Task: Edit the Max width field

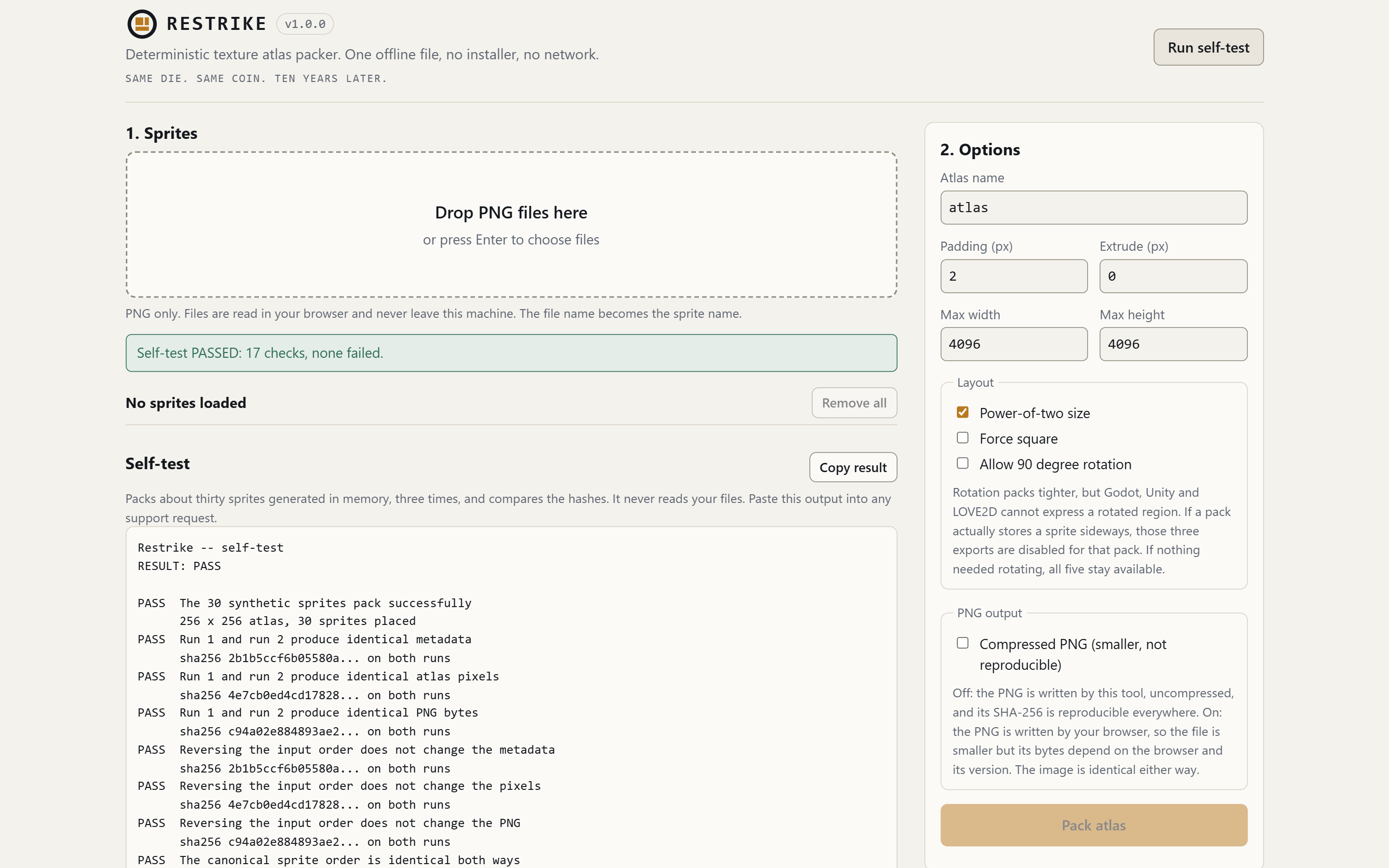Action: click(1014, 344)
